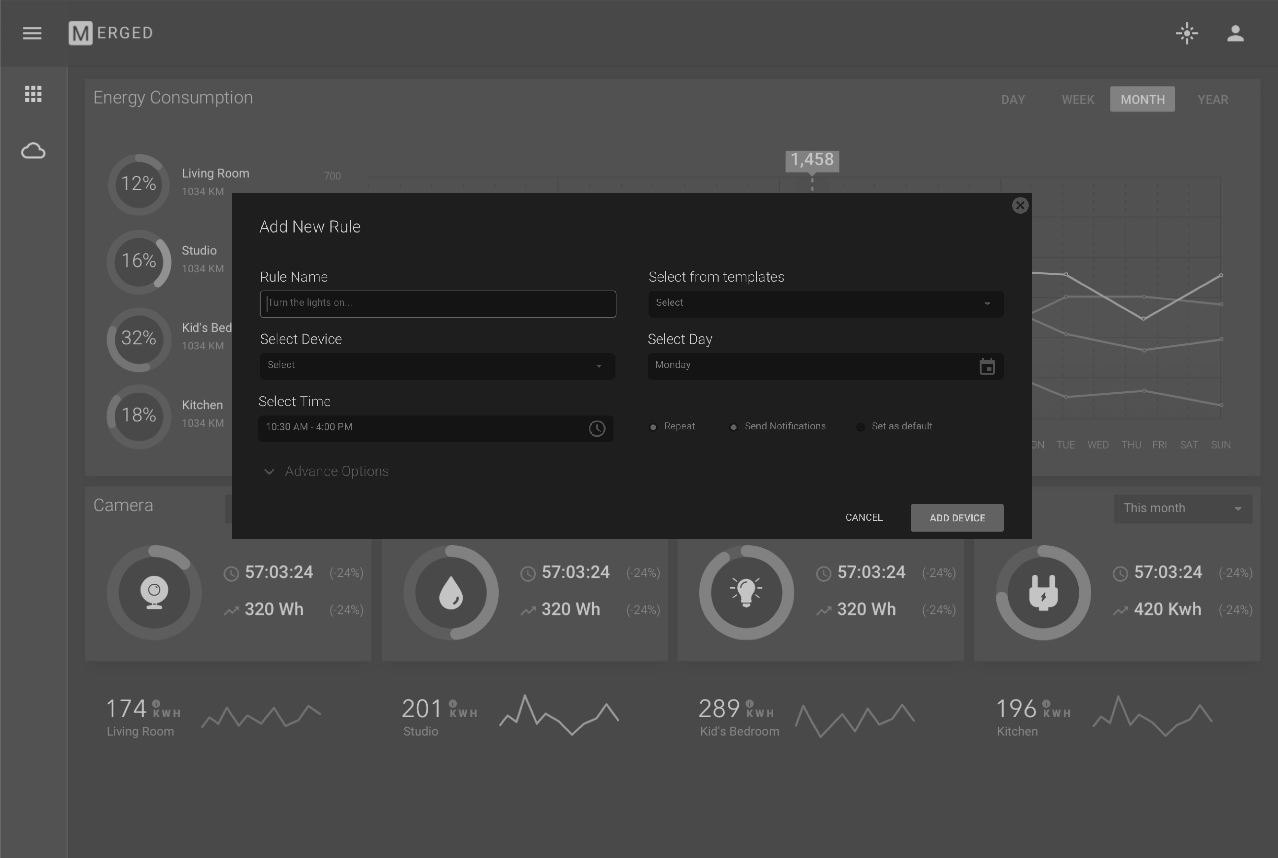This screenshot has height=858, width=1278.
Task: Click the Rule Name input field
Action: [x=437, y=304]
